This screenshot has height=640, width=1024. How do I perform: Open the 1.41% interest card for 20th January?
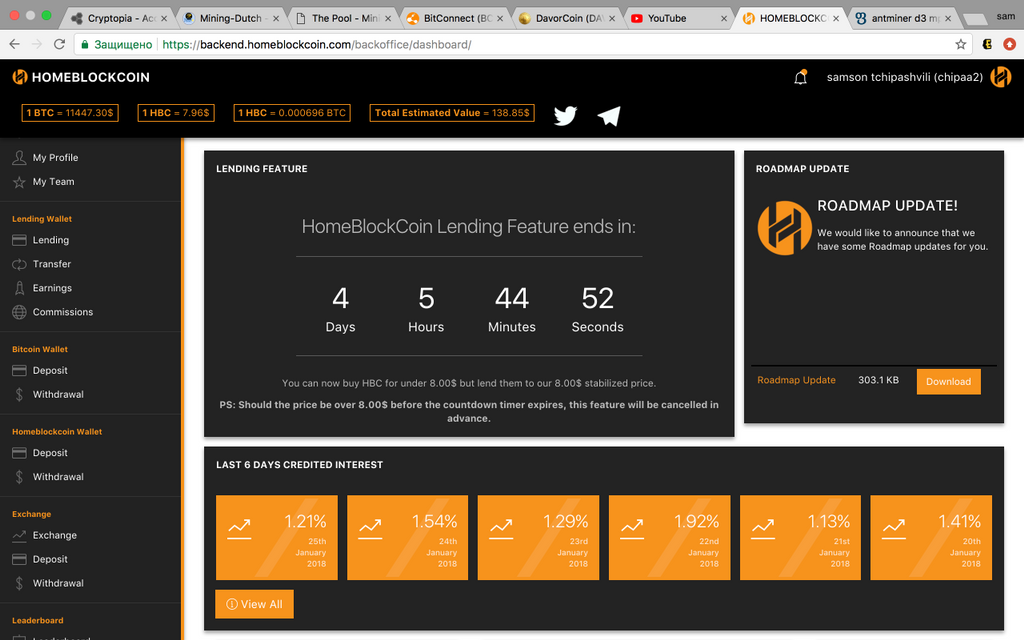931,537
